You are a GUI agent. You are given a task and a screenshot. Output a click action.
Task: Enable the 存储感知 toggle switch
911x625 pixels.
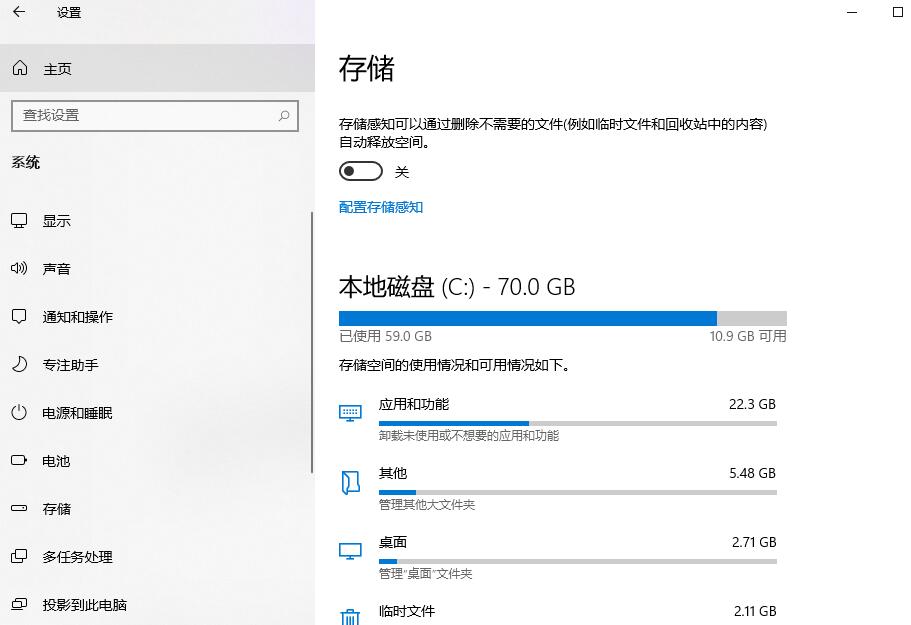pos(360,171)
